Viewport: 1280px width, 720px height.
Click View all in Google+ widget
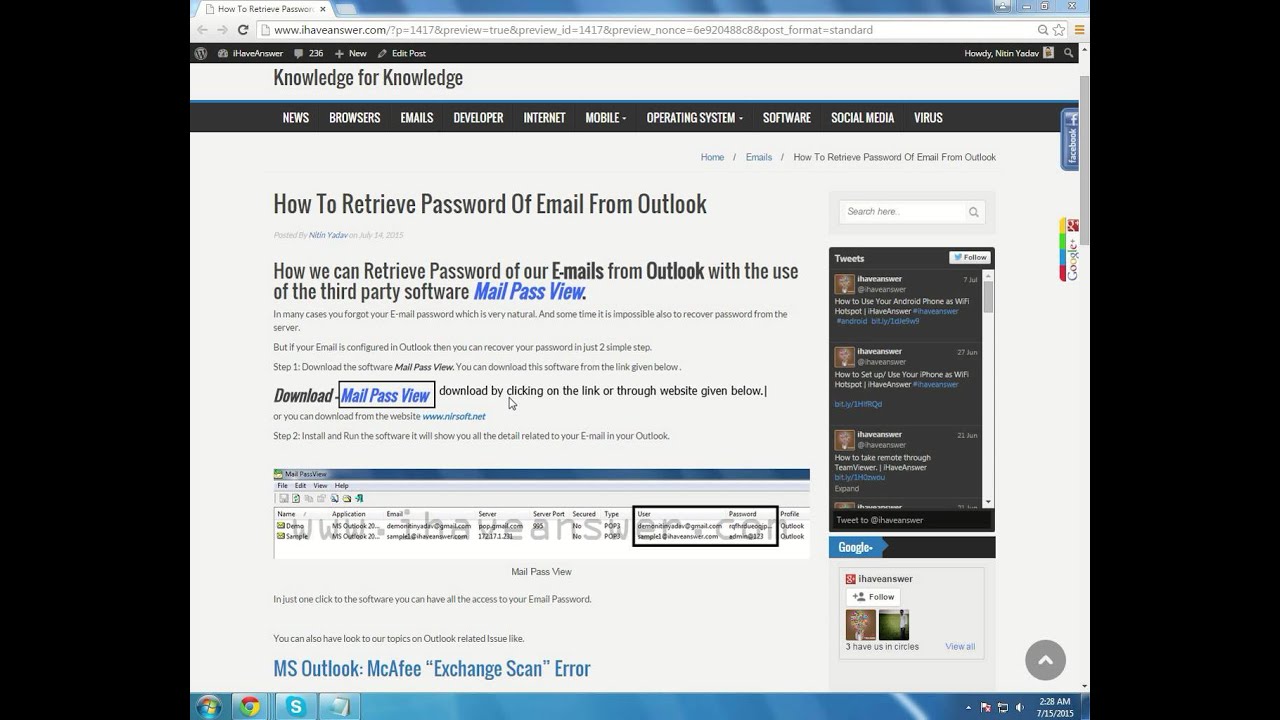pos(960,647)
